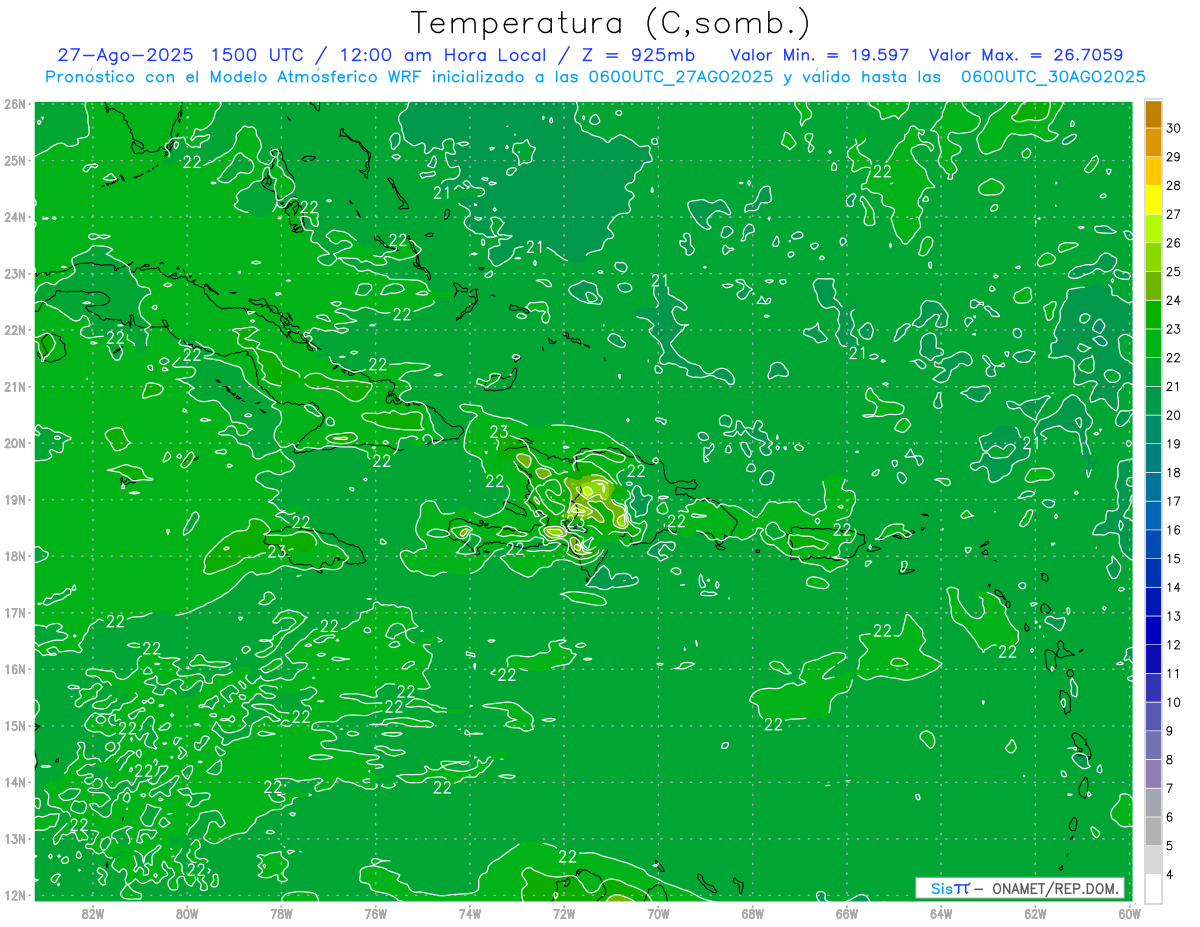Click the "68W" longitude axis label
1200x927 pixels.
click(x=753, y=914)
